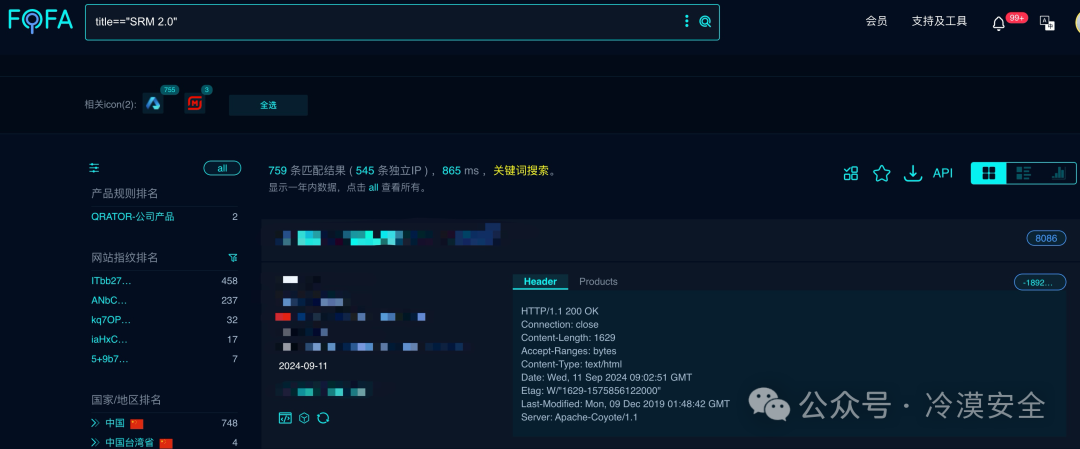The height and width of the screenshot is (449, 1080).
Task: Select the blue related icon with 755 results
Action: tap(153, 104)
